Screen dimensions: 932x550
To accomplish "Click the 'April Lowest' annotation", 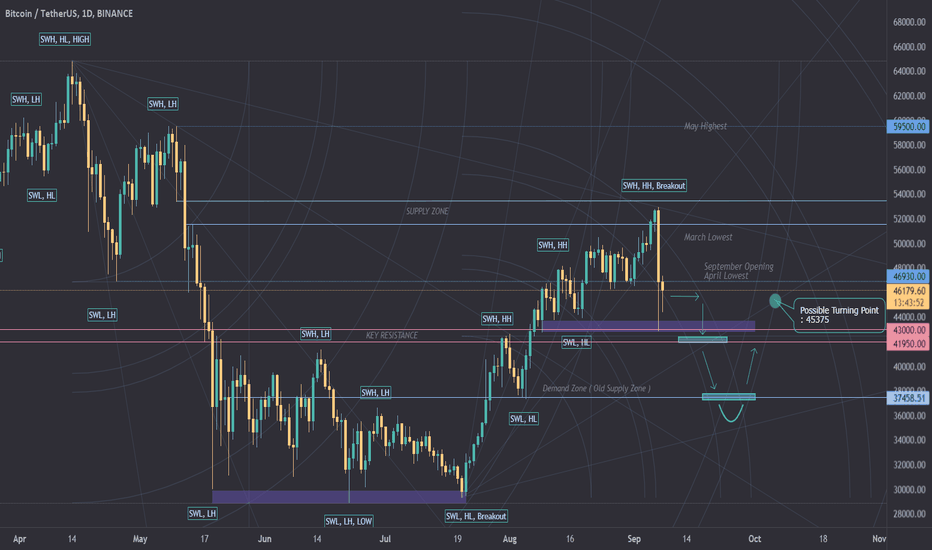I will [726, 276].
